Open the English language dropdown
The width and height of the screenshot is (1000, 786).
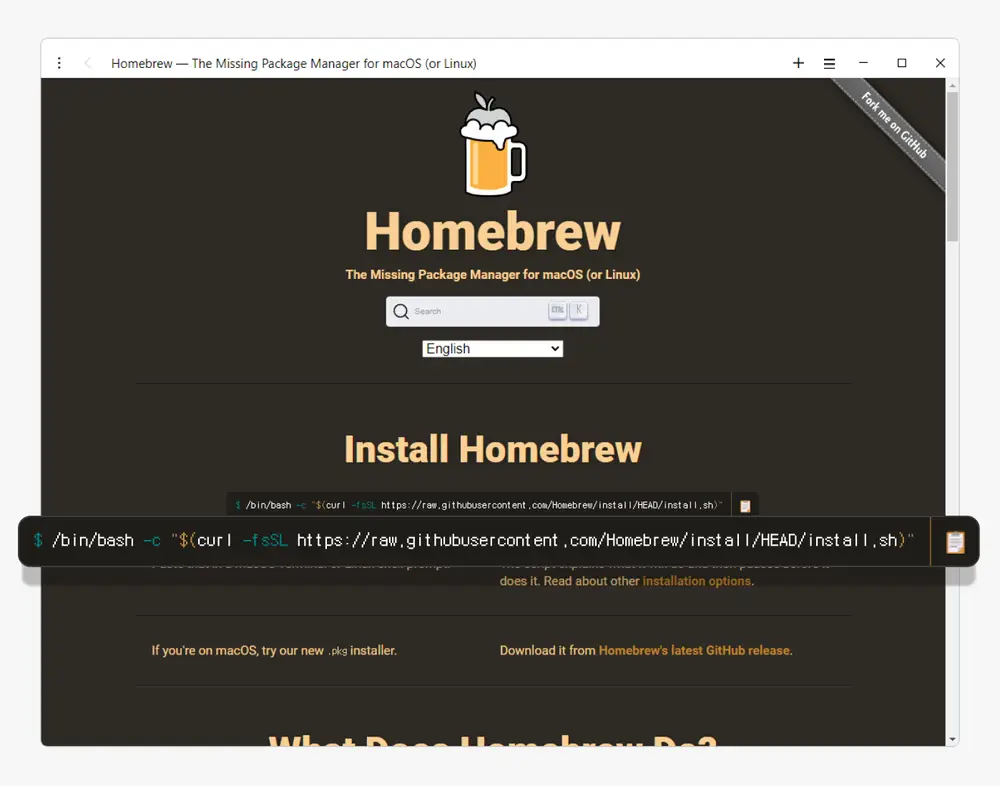tap(492, 348)
